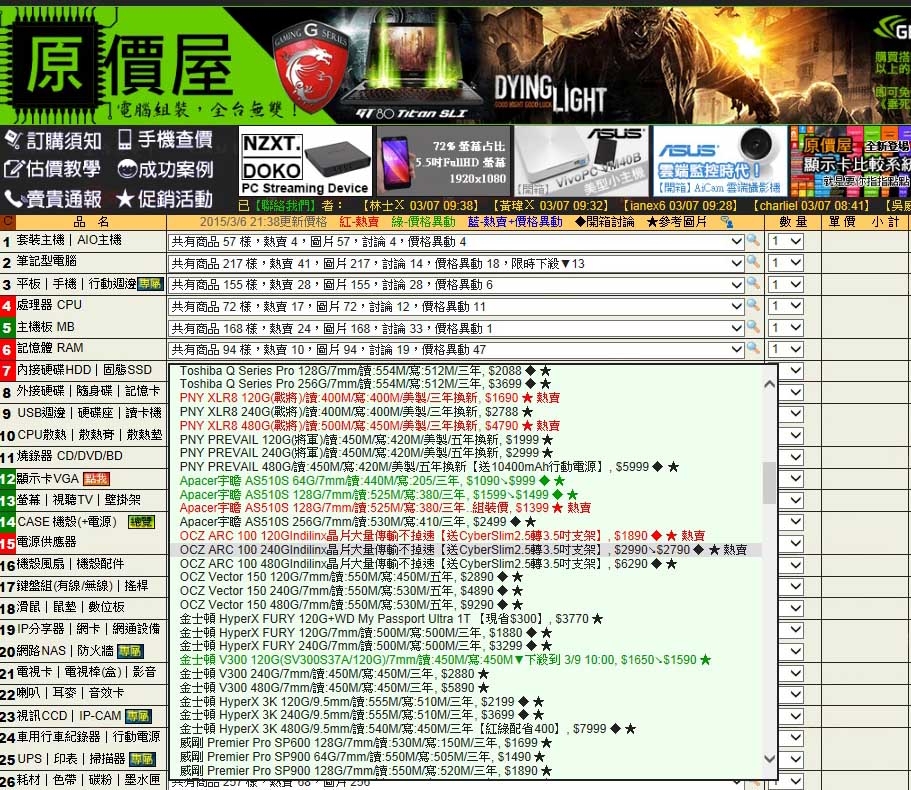911x790 pixels.
Task: Open the 成功案例 success cases link
Action: 166,169
